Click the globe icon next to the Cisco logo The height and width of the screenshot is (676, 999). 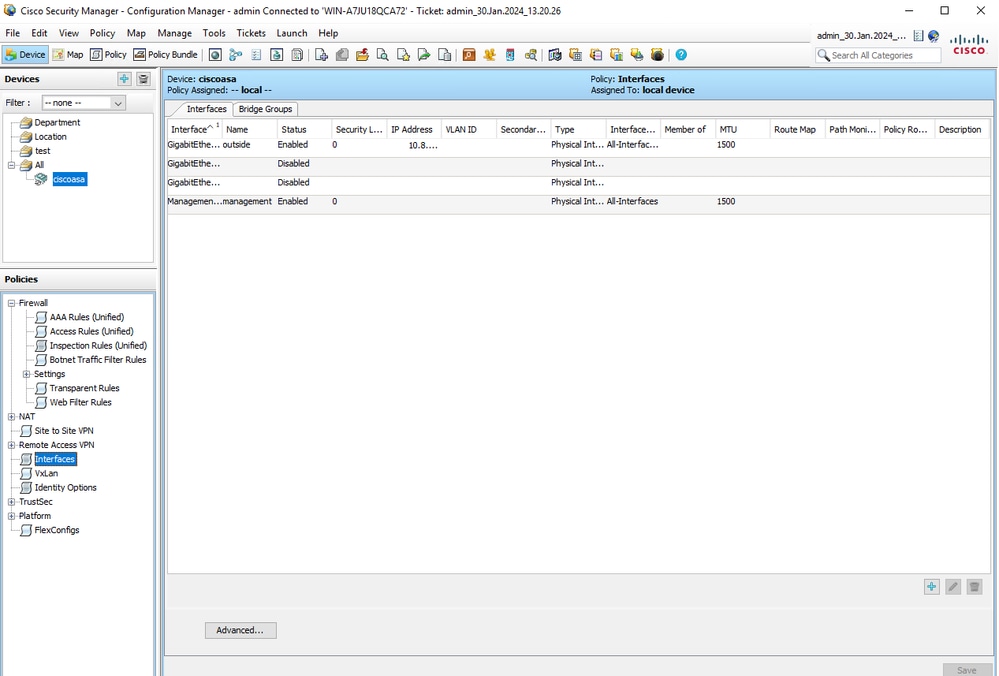point(933,36)
